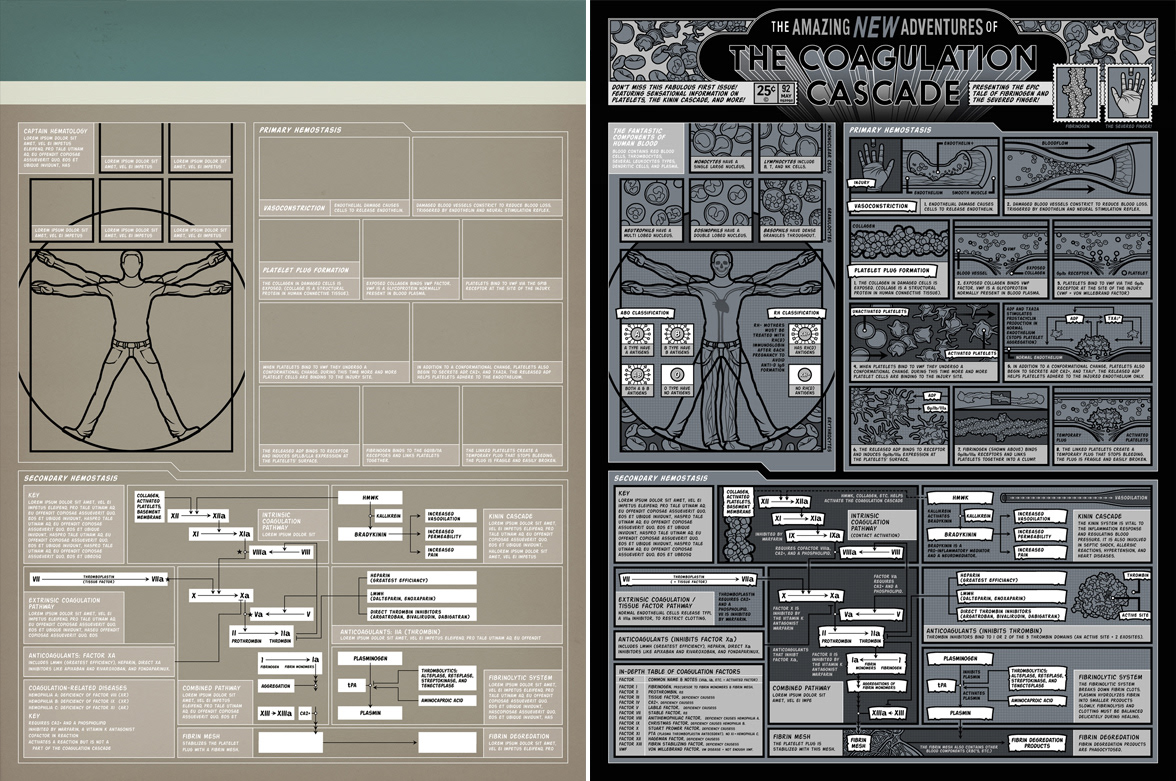Click the 'Fibrin Degradation Products' box
1176x781 pixels.
1039,742
